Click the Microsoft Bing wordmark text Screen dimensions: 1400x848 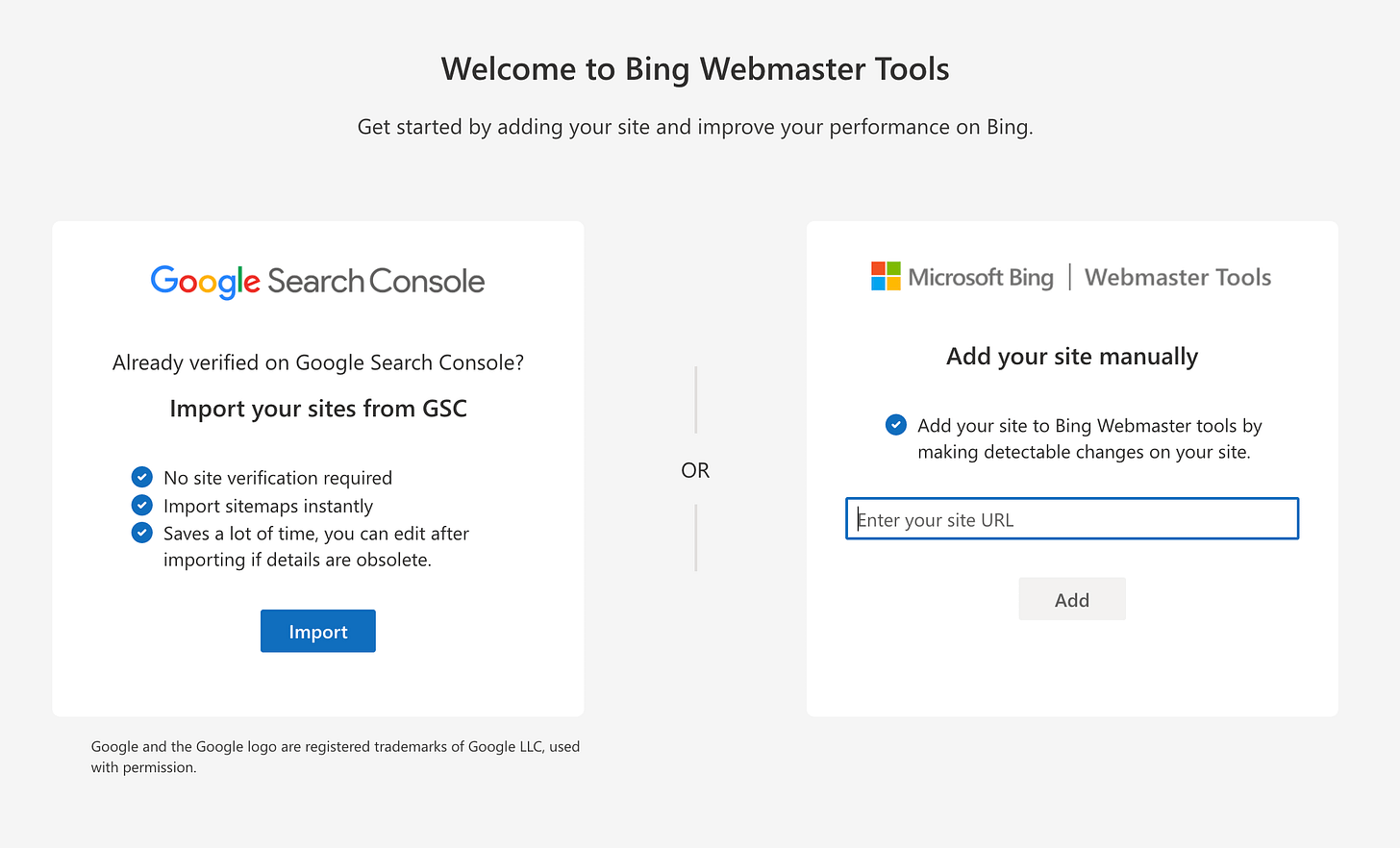(981, 277)
